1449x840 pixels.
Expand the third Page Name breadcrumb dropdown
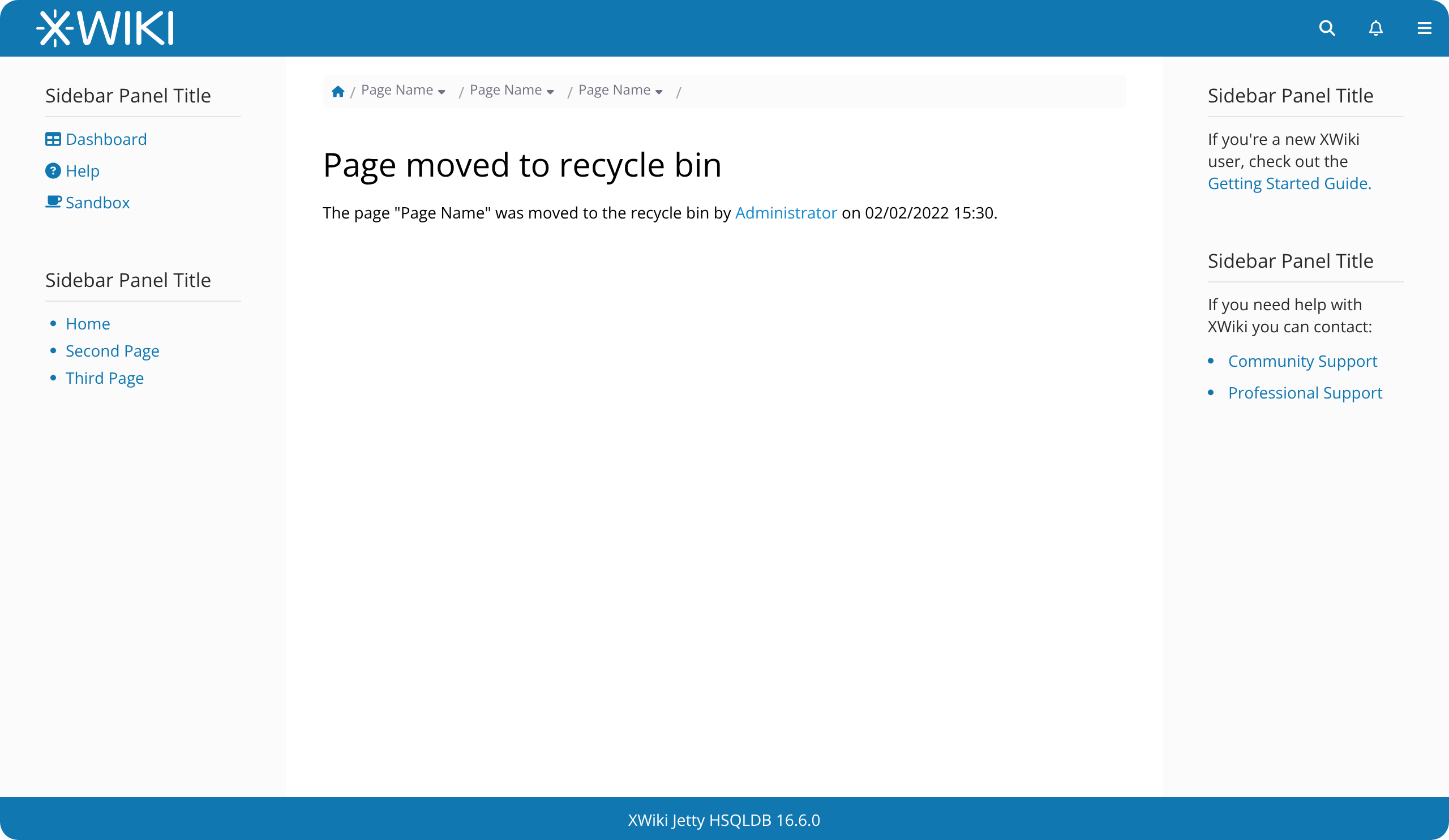pos(659,92)
